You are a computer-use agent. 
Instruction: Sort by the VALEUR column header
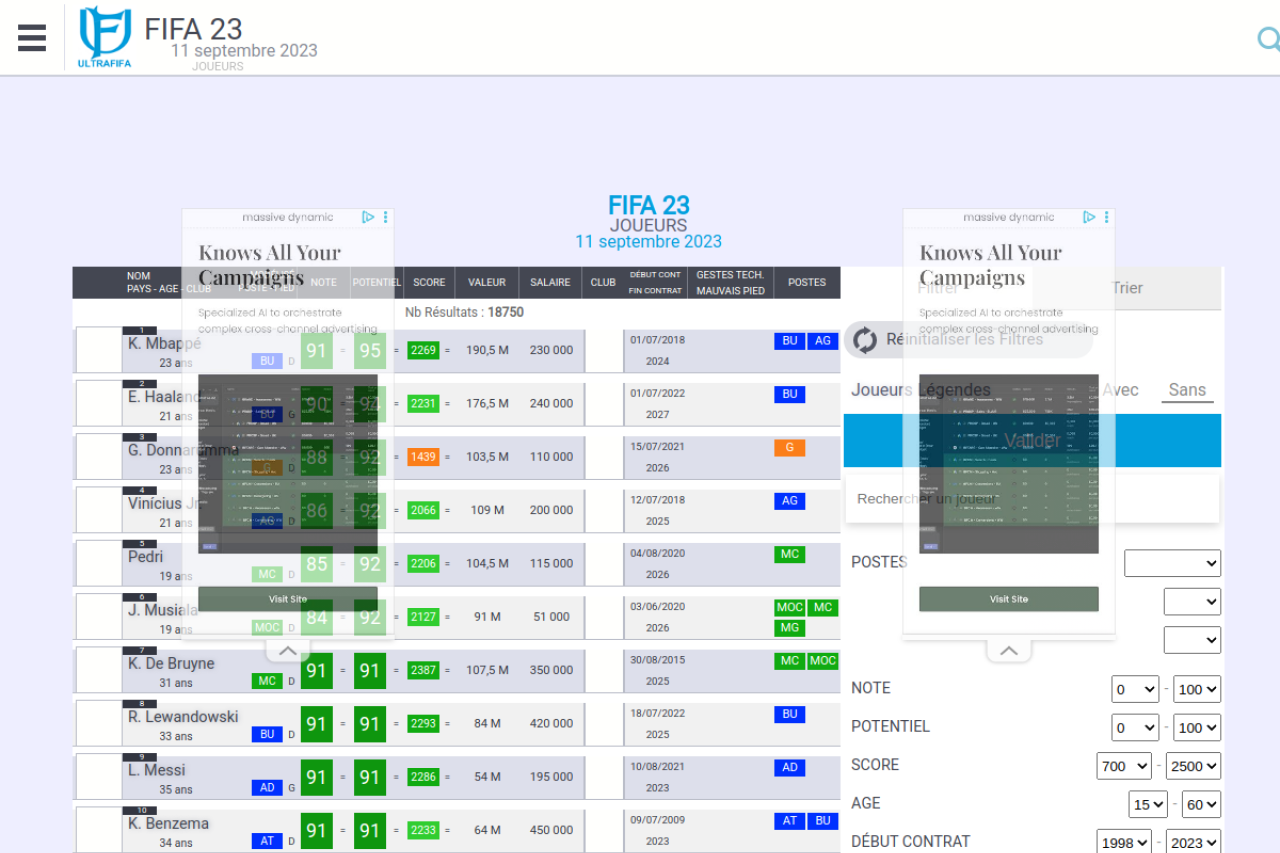pyautogui.click(x=487, y=282)
